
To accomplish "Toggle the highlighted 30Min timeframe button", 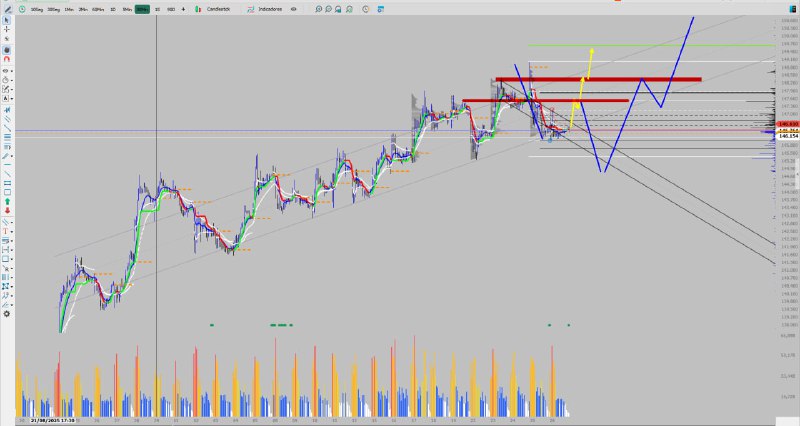I will point(142,7).
